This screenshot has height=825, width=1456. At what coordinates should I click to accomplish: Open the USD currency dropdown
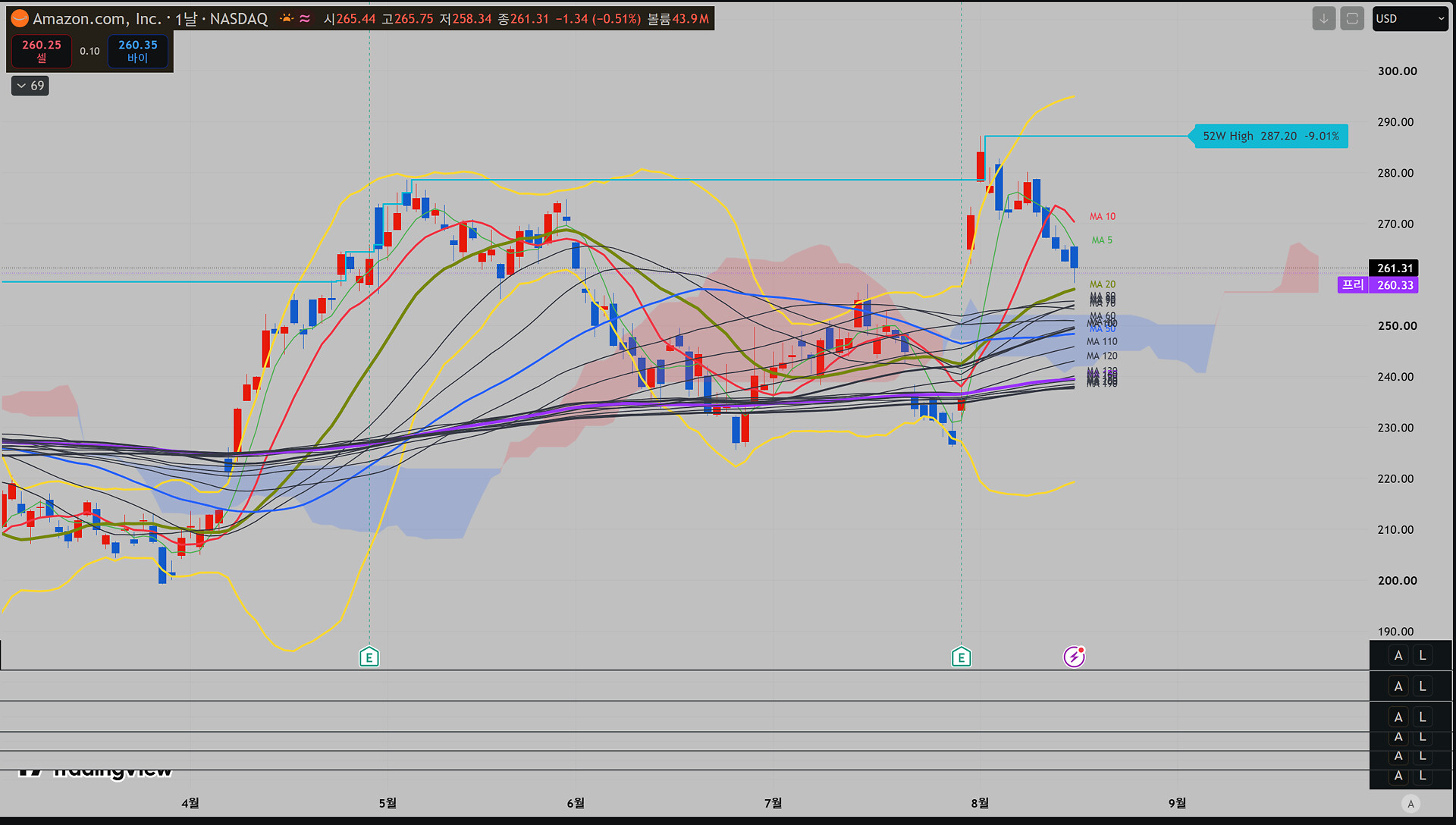coord(1410,18)
